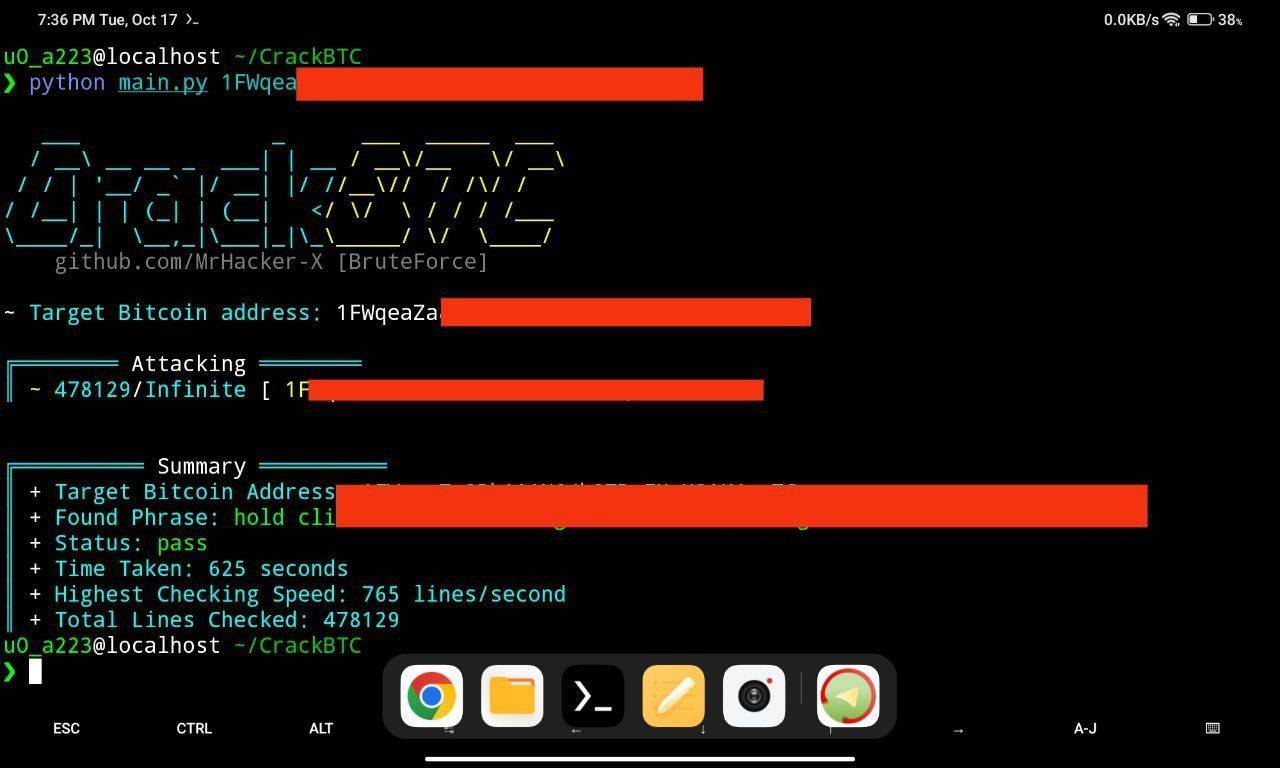Click the Attacking section header
Image resolution: width=1280 pixels, height=768 pixels.
pos(188,364)
